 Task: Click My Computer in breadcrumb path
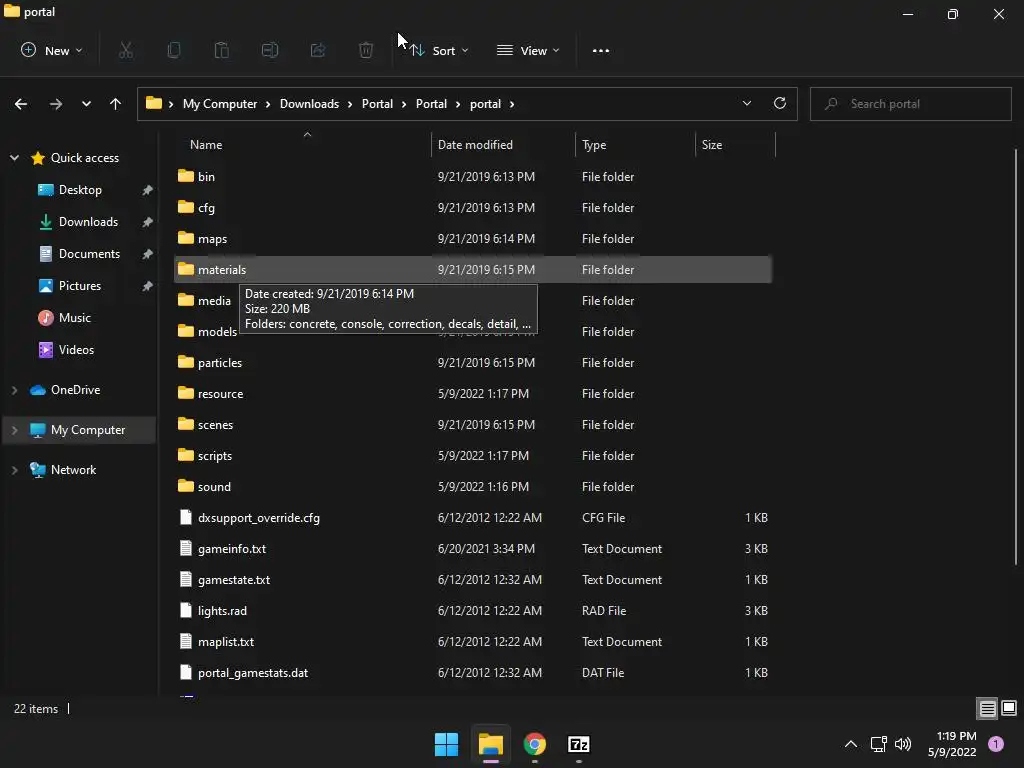point(219,104)
